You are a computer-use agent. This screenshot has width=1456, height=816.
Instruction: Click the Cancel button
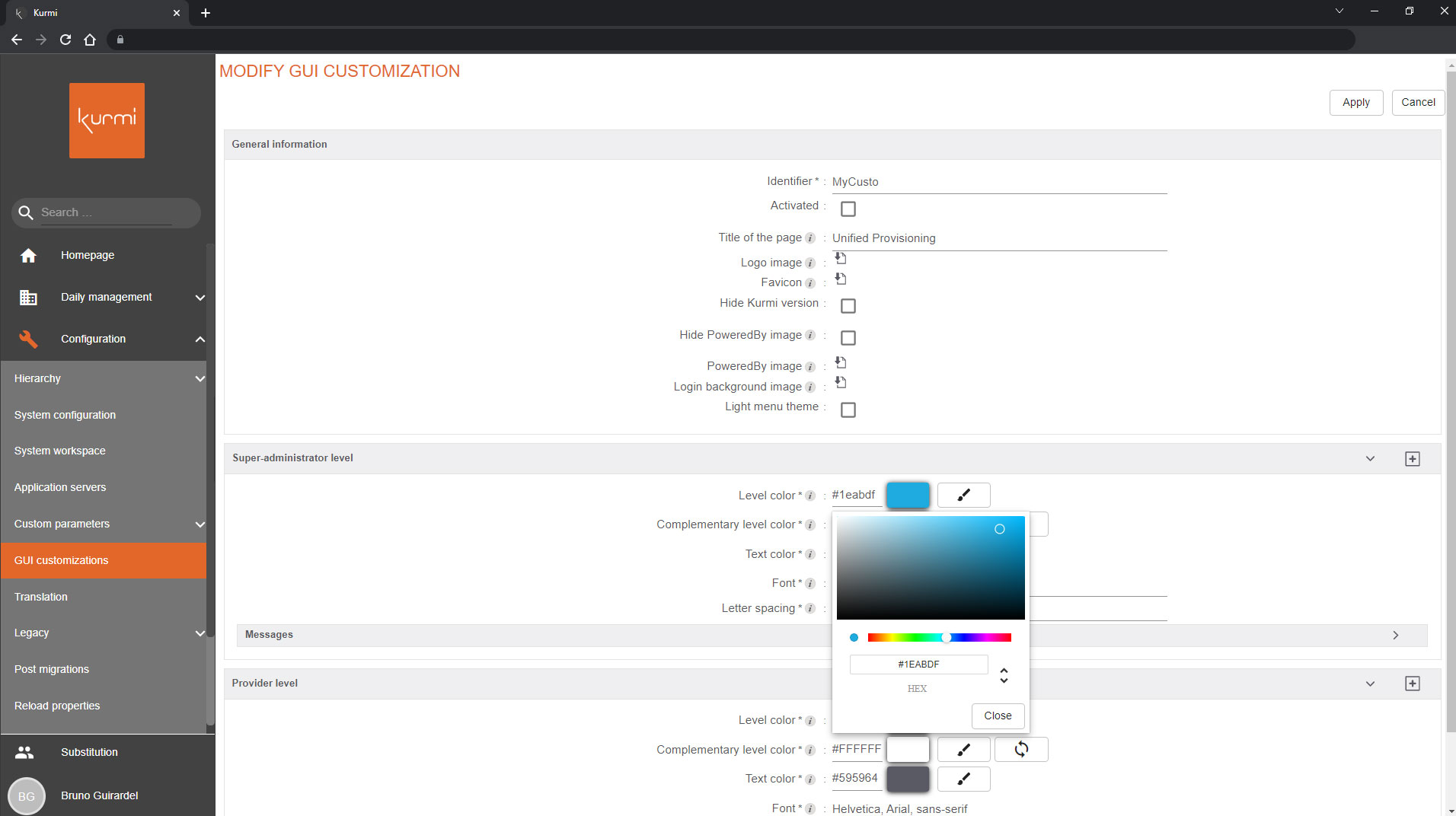point(1418,103)
